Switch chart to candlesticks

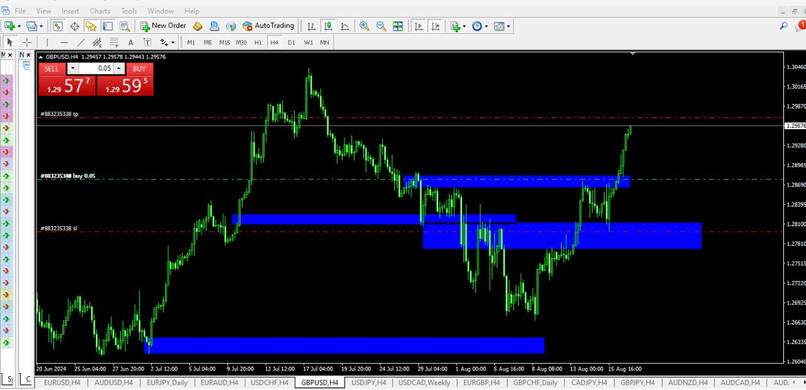point(328,26)
